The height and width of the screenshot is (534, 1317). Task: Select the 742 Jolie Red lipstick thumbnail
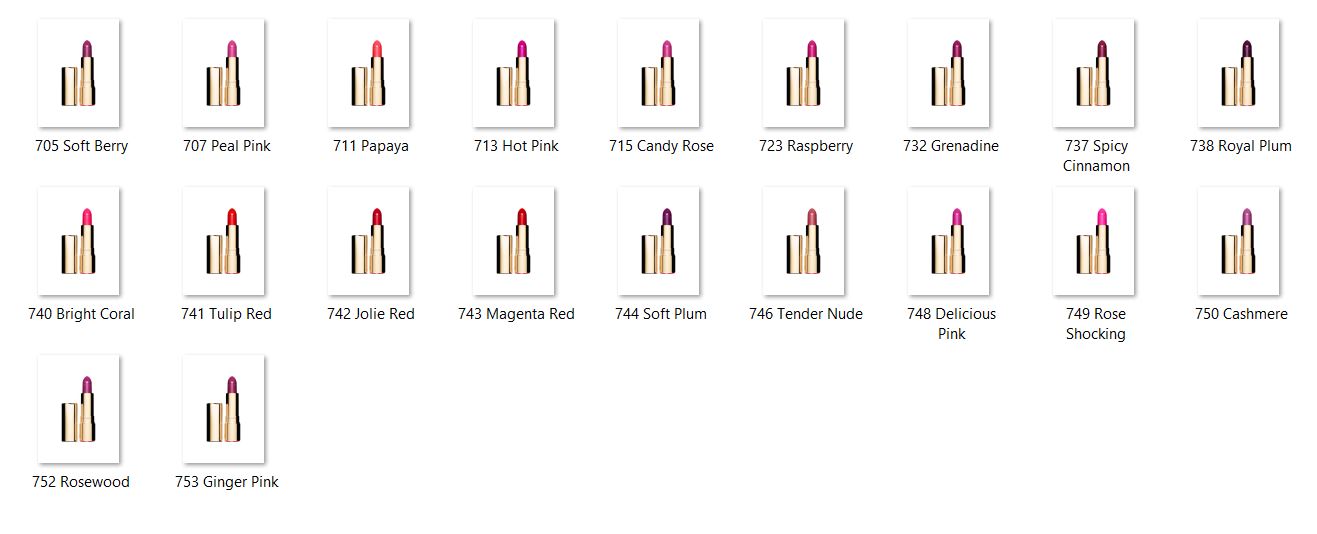click(369, 241)
